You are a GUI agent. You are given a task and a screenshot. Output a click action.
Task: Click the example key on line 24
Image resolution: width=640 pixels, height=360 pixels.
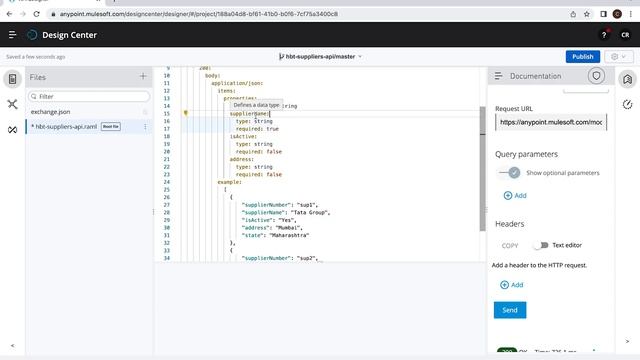click(229, 182)
